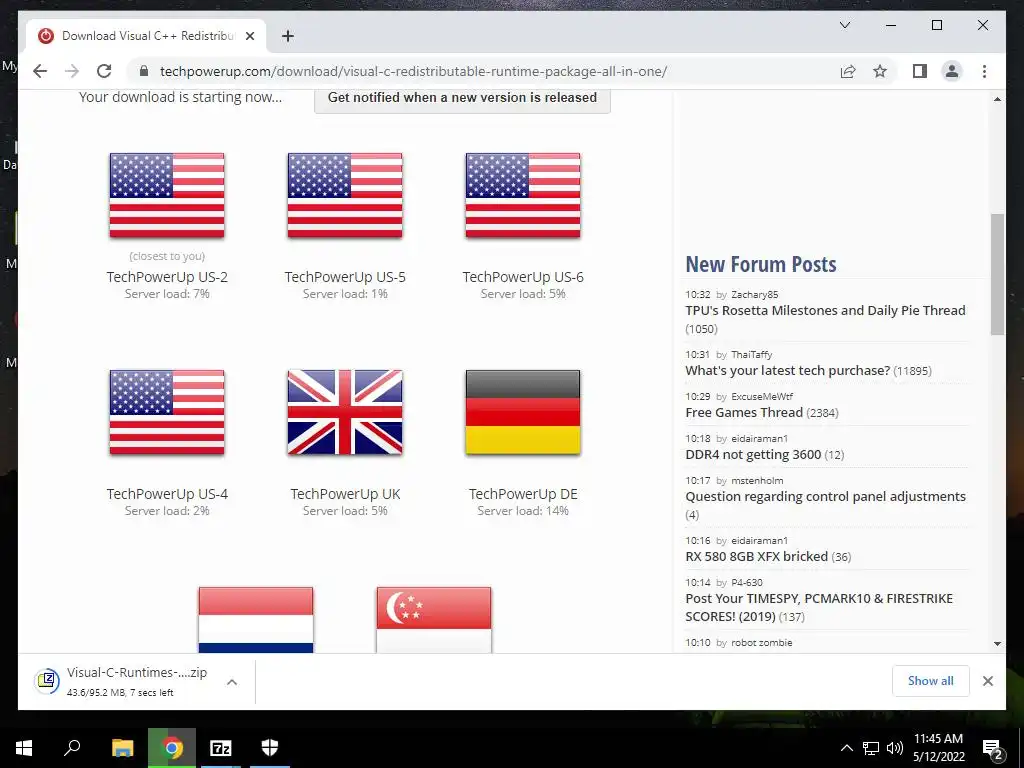Go back to the previous page
Image resolution: width=1024 pixels, height=768 pixels.
coord(40,71)
